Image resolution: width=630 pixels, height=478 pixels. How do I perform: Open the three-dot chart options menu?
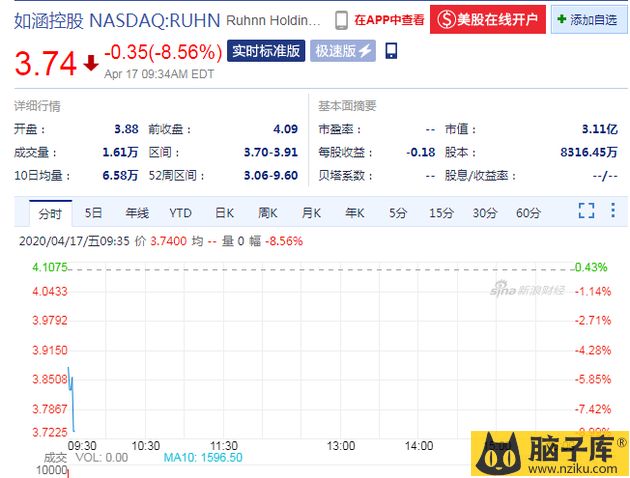coord(613,210)
